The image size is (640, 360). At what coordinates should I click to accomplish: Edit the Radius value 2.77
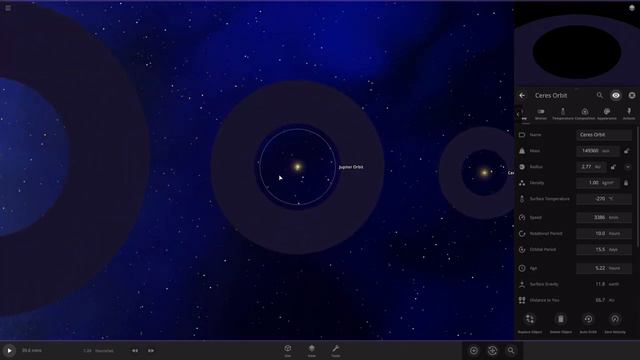tap(591, 167)
